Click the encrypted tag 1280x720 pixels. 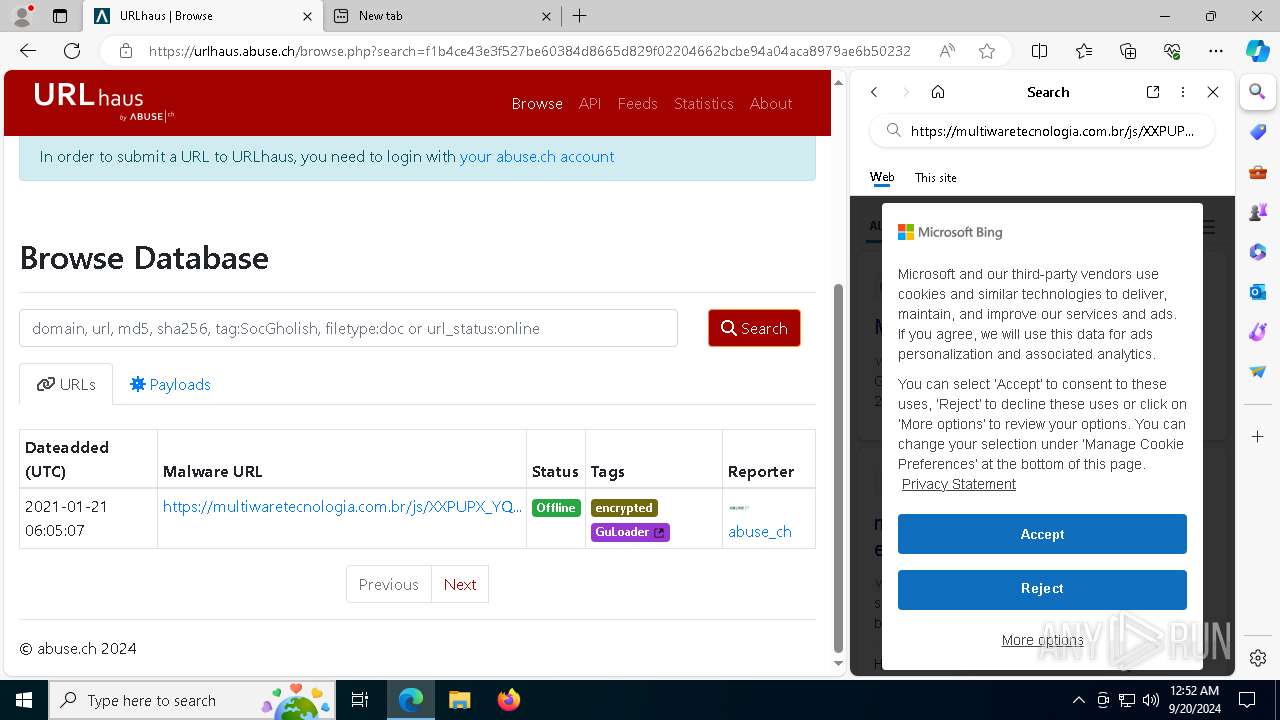pyautogui.click(x=624, y=508)
